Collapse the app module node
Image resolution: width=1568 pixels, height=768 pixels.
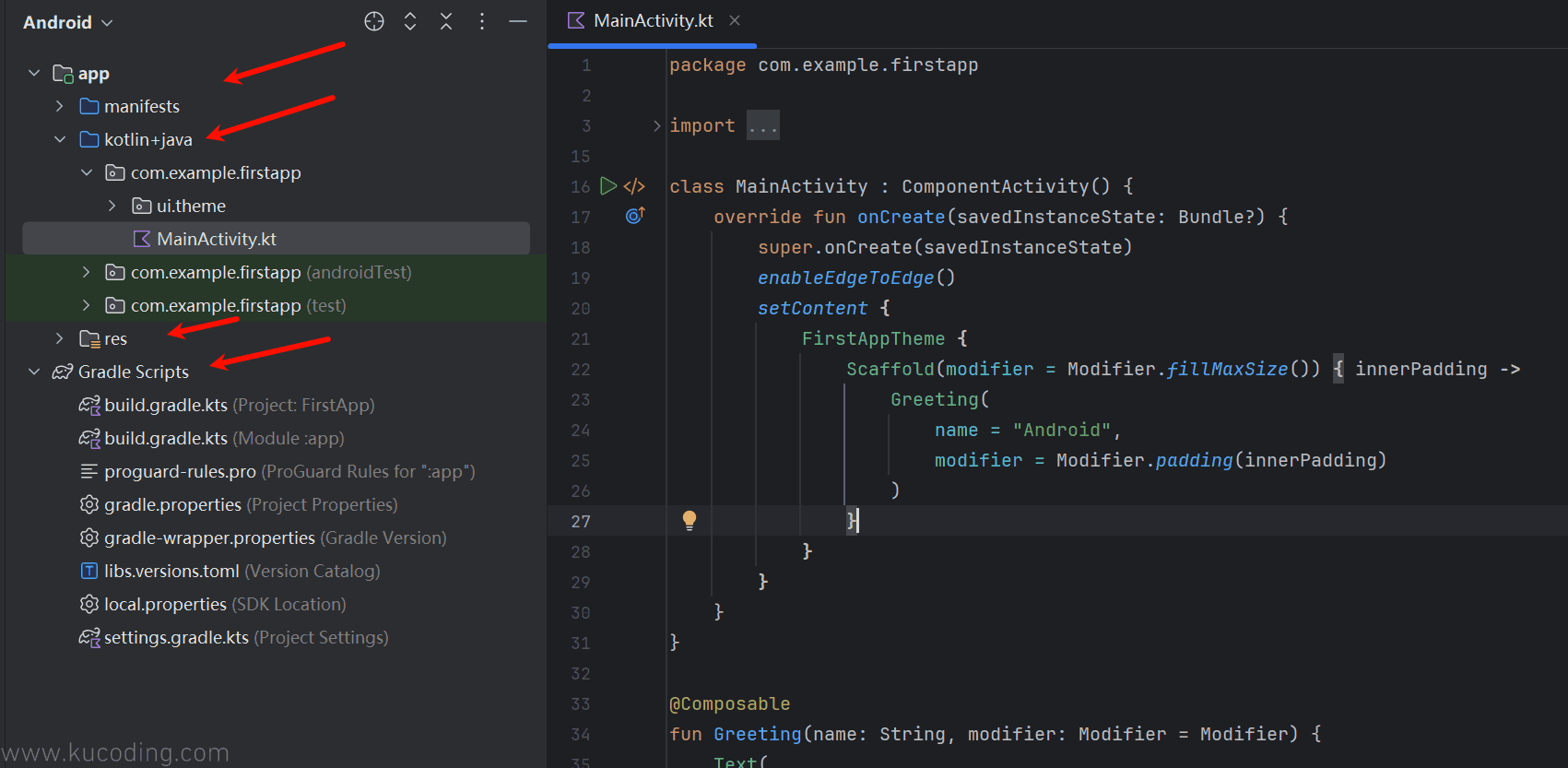(34, 73)
